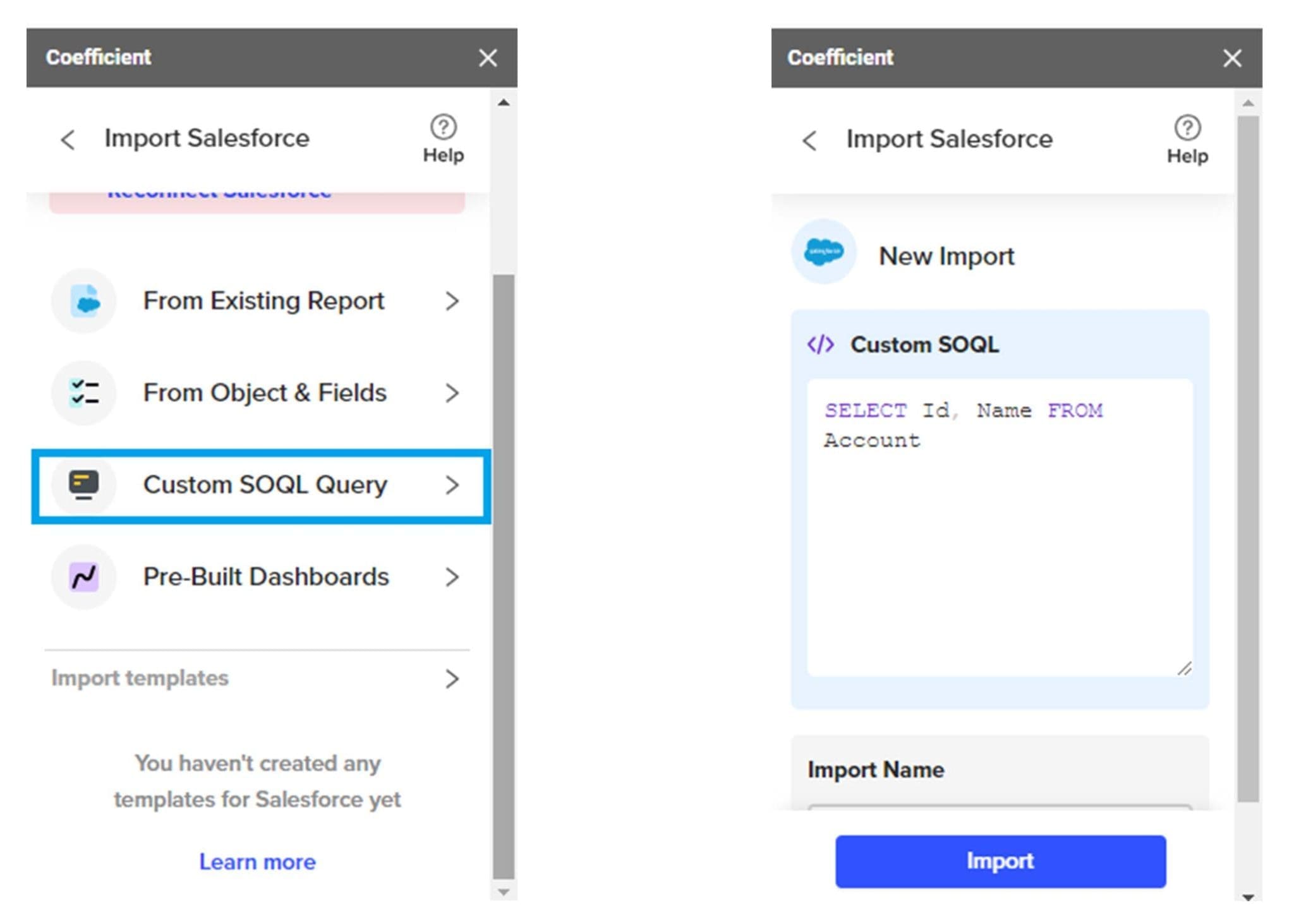Screen dimensions: 1294x924
Task: Open Help from the right panel
Action: (x=1187, y=138)
